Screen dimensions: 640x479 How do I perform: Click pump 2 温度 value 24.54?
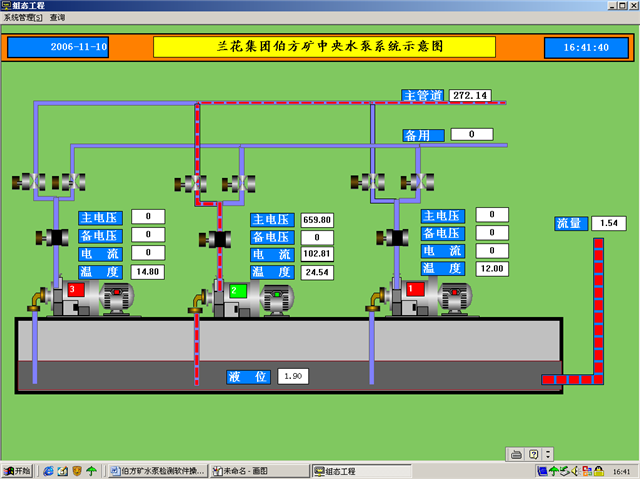coord(317,272)
